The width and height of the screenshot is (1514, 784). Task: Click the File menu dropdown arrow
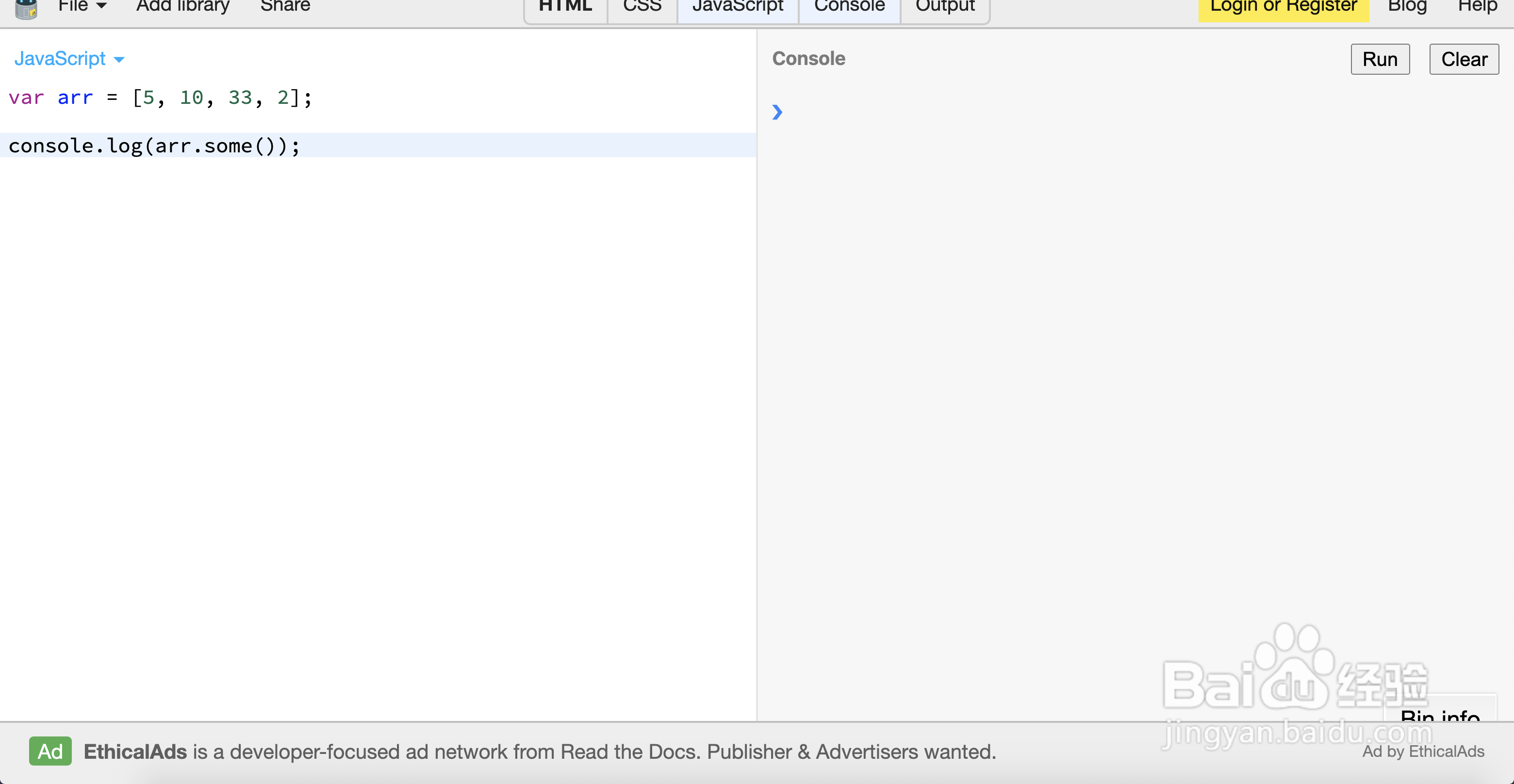pyautogui.click(x=102, y=6)
